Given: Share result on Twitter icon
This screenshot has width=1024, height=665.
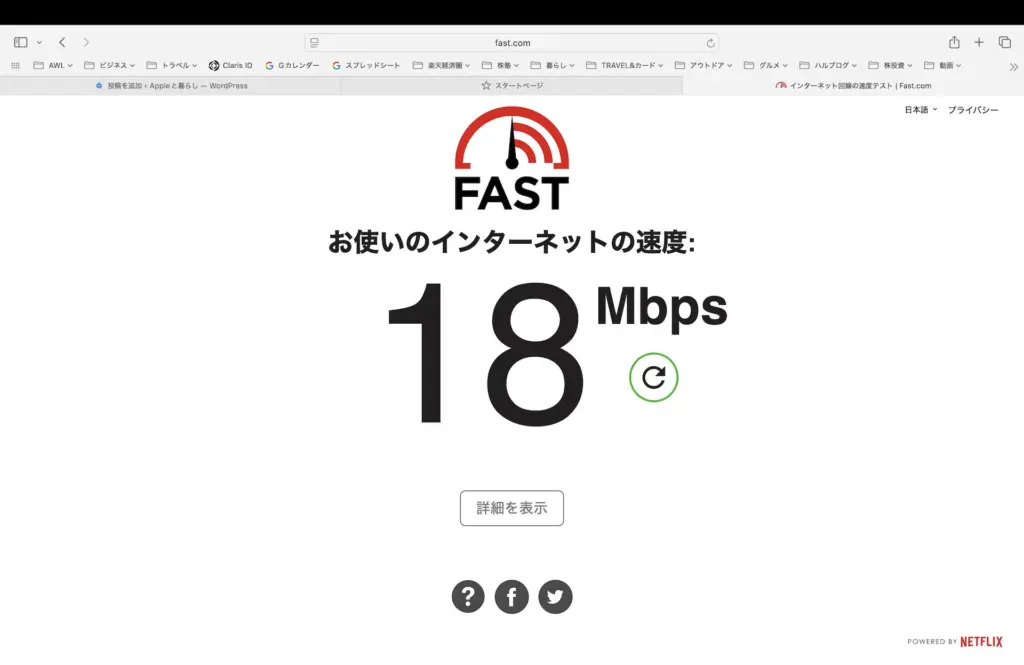Looking at the screenshot, I should coord(555,596).
